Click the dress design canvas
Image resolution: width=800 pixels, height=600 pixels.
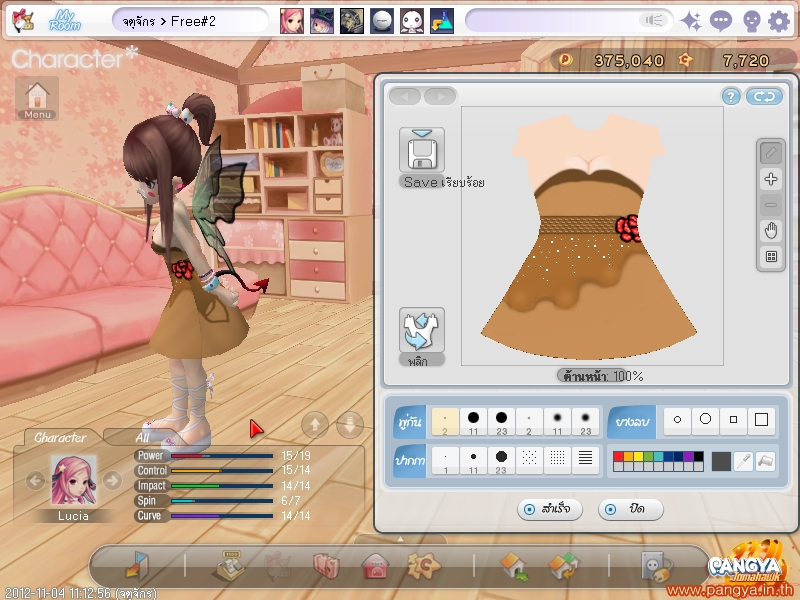(x=592, y=236)
